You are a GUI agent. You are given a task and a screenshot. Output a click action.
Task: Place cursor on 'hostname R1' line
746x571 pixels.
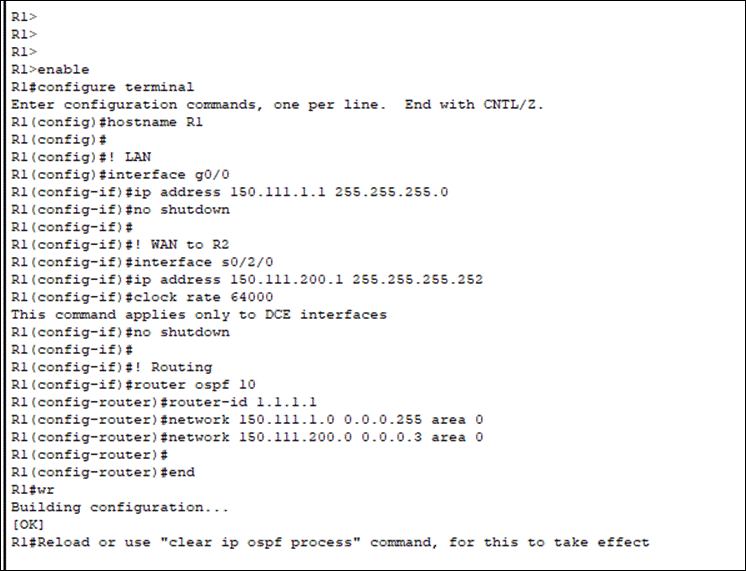107,122
